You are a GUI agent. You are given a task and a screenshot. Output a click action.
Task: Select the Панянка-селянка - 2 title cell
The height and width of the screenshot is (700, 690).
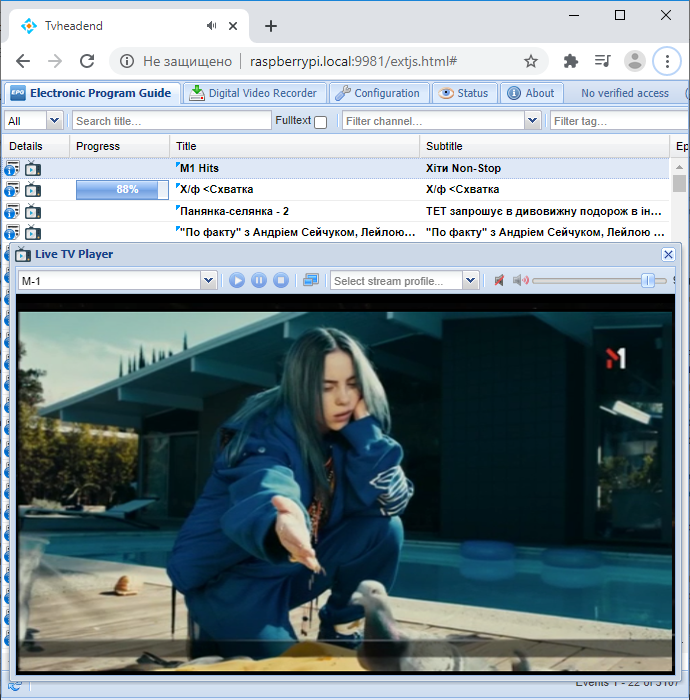(x=295, y=211)
